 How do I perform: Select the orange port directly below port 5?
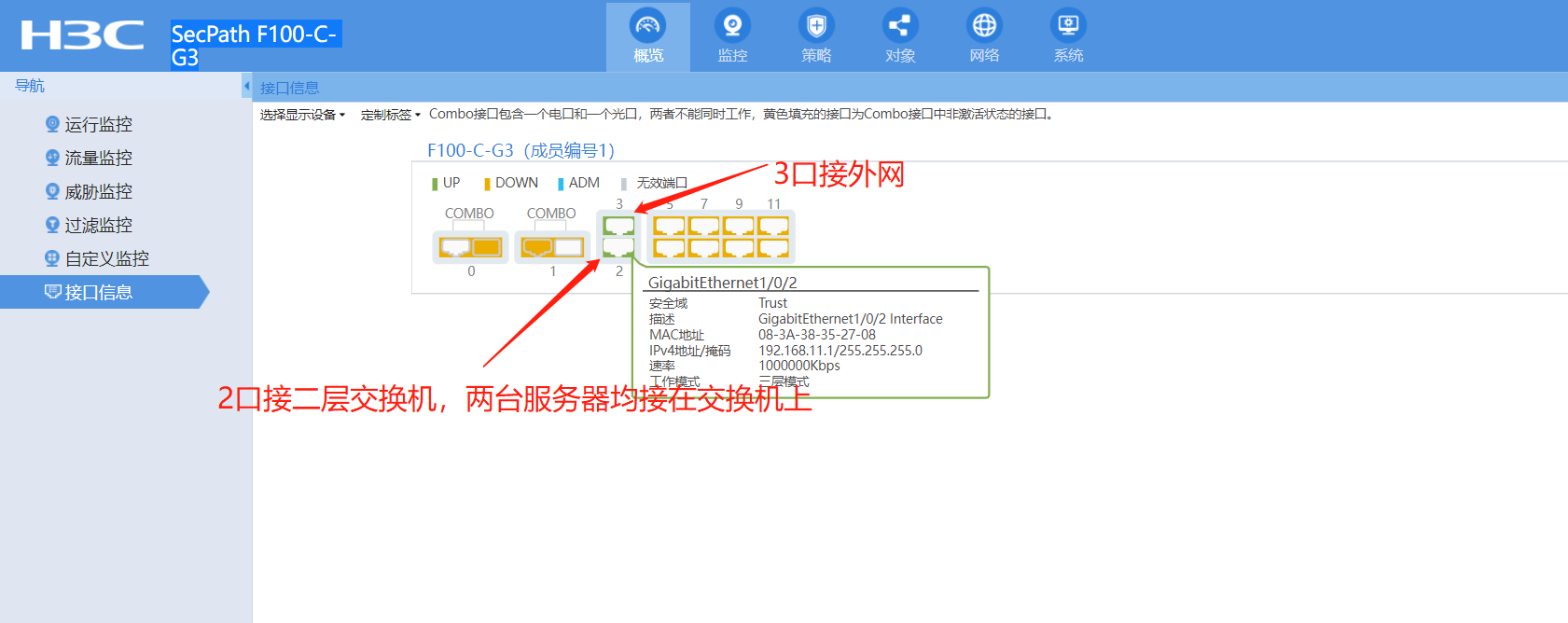click(x=669, y=248)
